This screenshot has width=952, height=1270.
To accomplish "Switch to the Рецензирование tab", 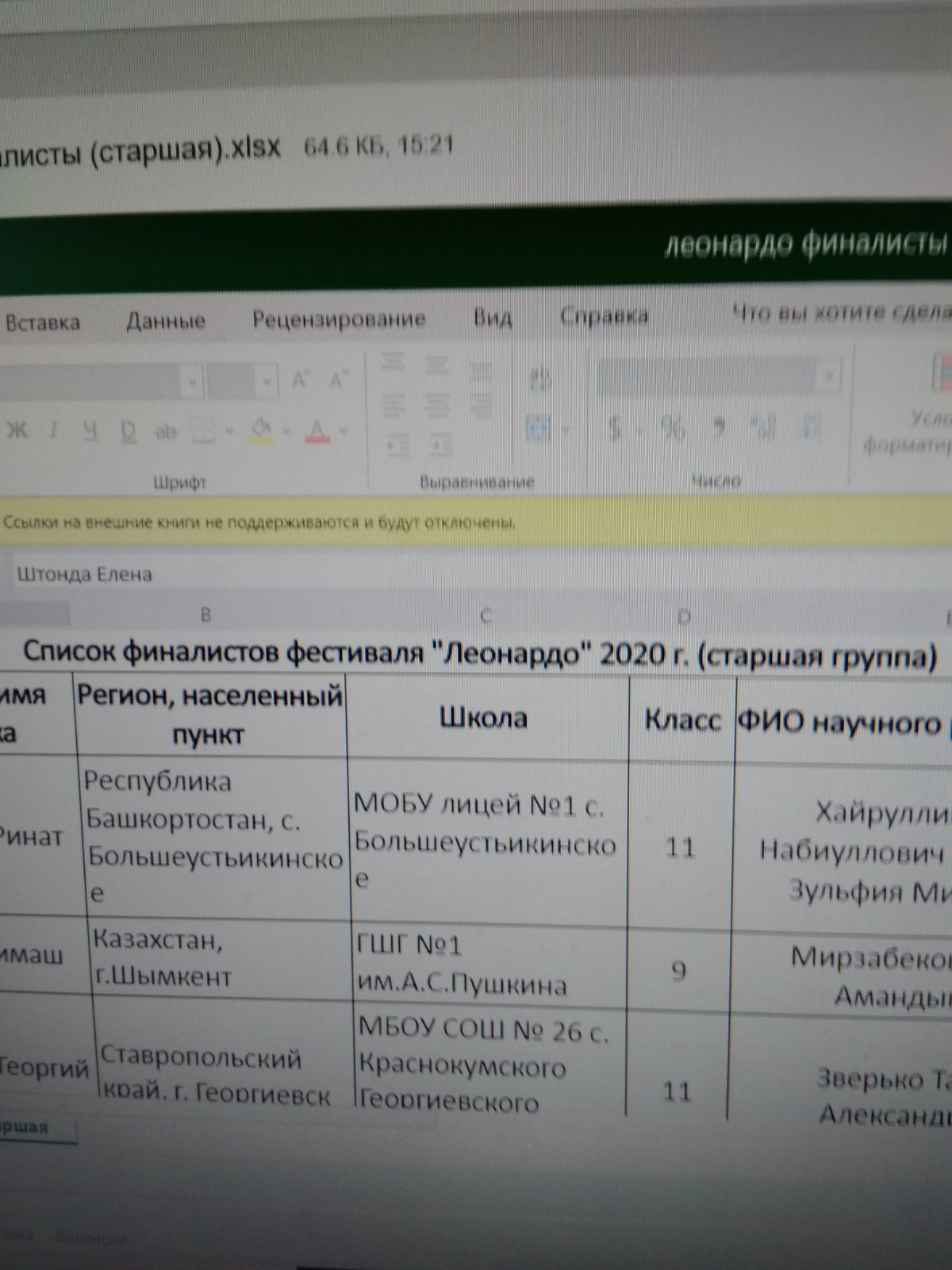I will point(339,319).
